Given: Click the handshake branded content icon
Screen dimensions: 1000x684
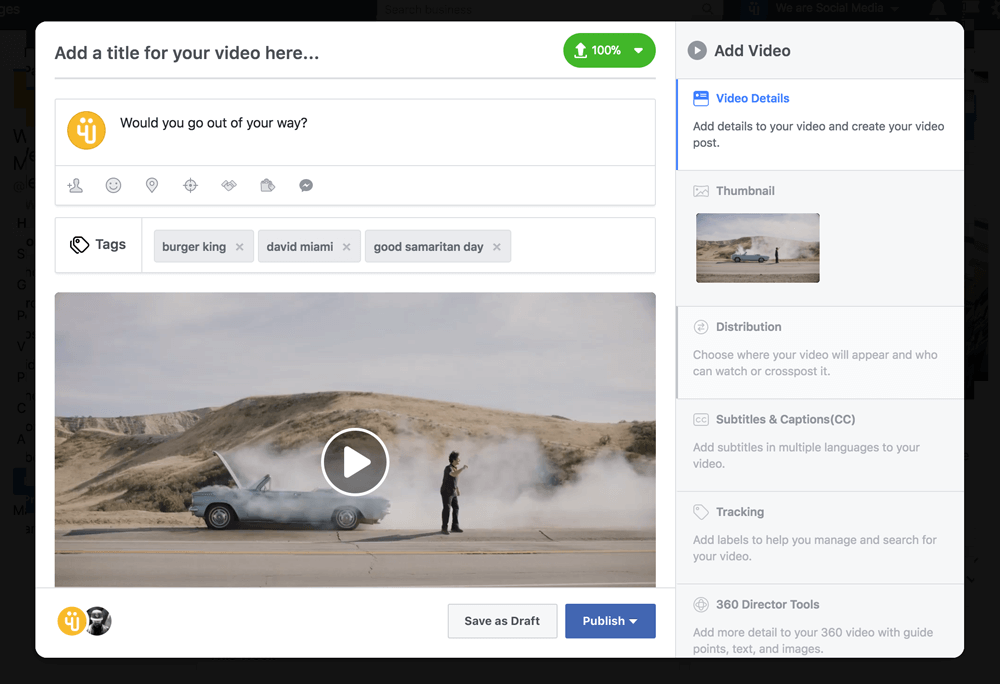Looking at the screenshot, I should (x=229, y=185).
